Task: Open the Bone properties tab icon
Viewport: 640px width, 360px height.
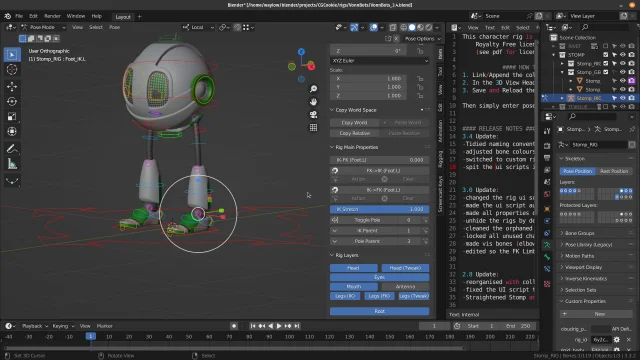Action: coord(547,257)
